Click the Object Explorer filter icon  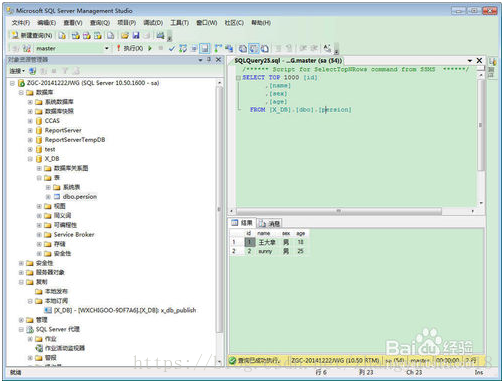65,71
